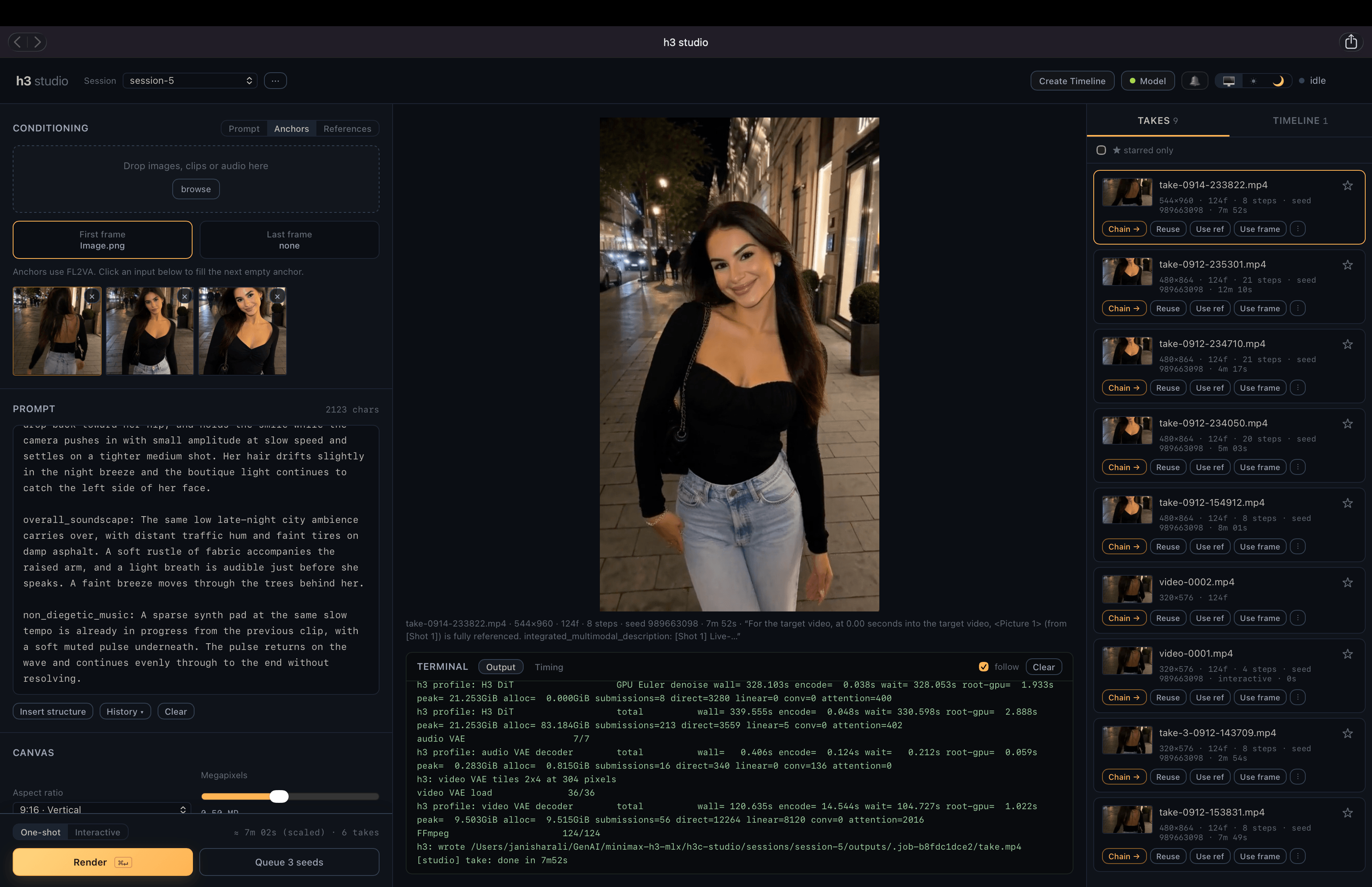Click Insert structure button
1372x887 pixels.
(x=53, y=712)
